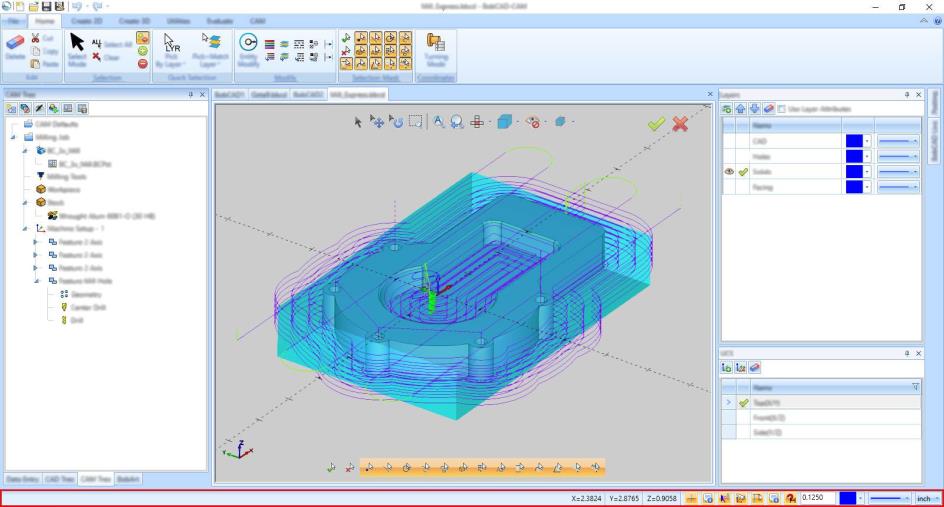Image resolution: width=944 pixels, height=507 pixels.
Task: Open the CAD Tree tab
Action: [60, 479]
